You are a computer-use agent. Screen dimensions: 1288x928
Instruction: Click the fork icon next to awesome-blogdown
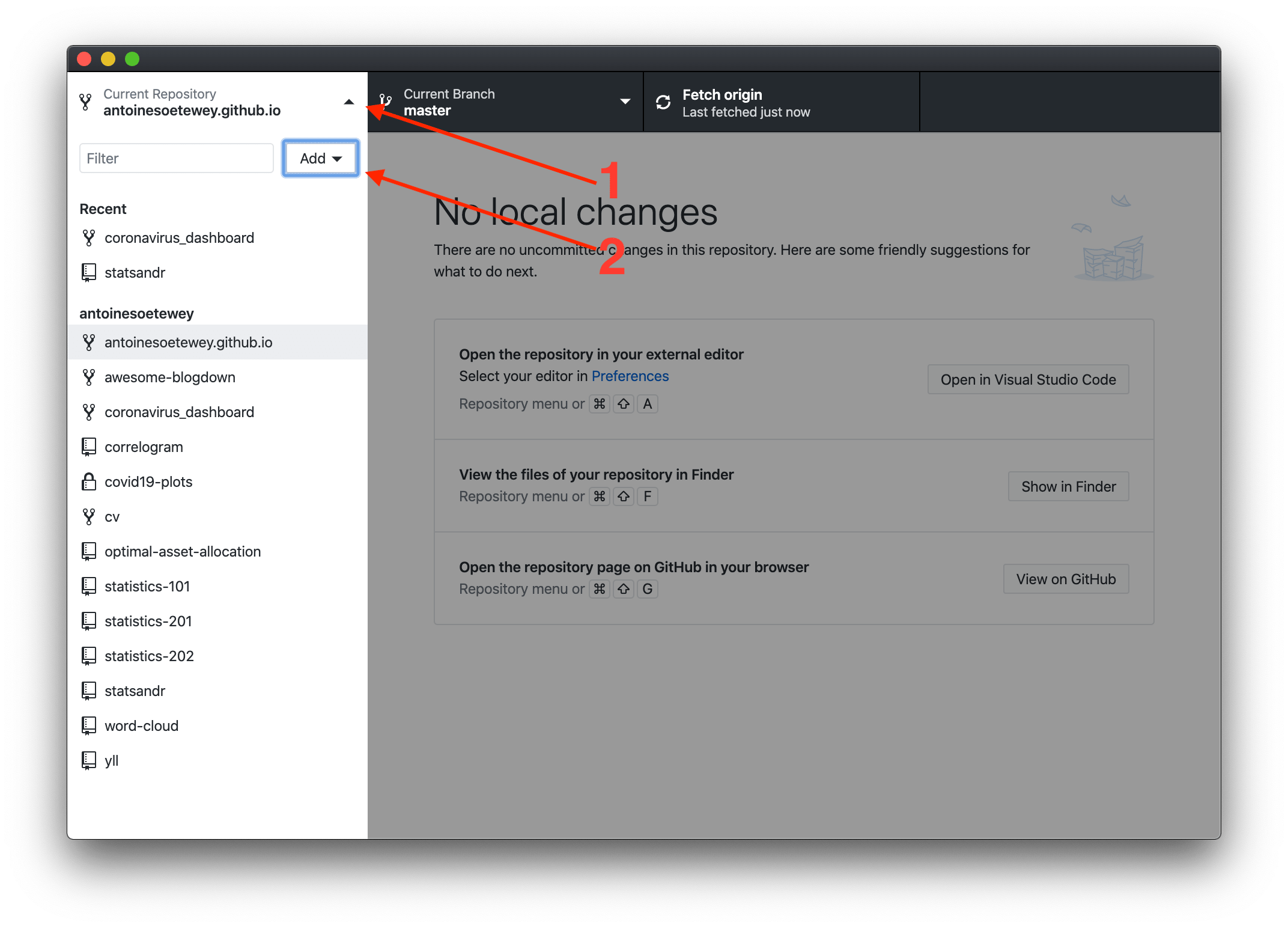(x=91, y=376)
